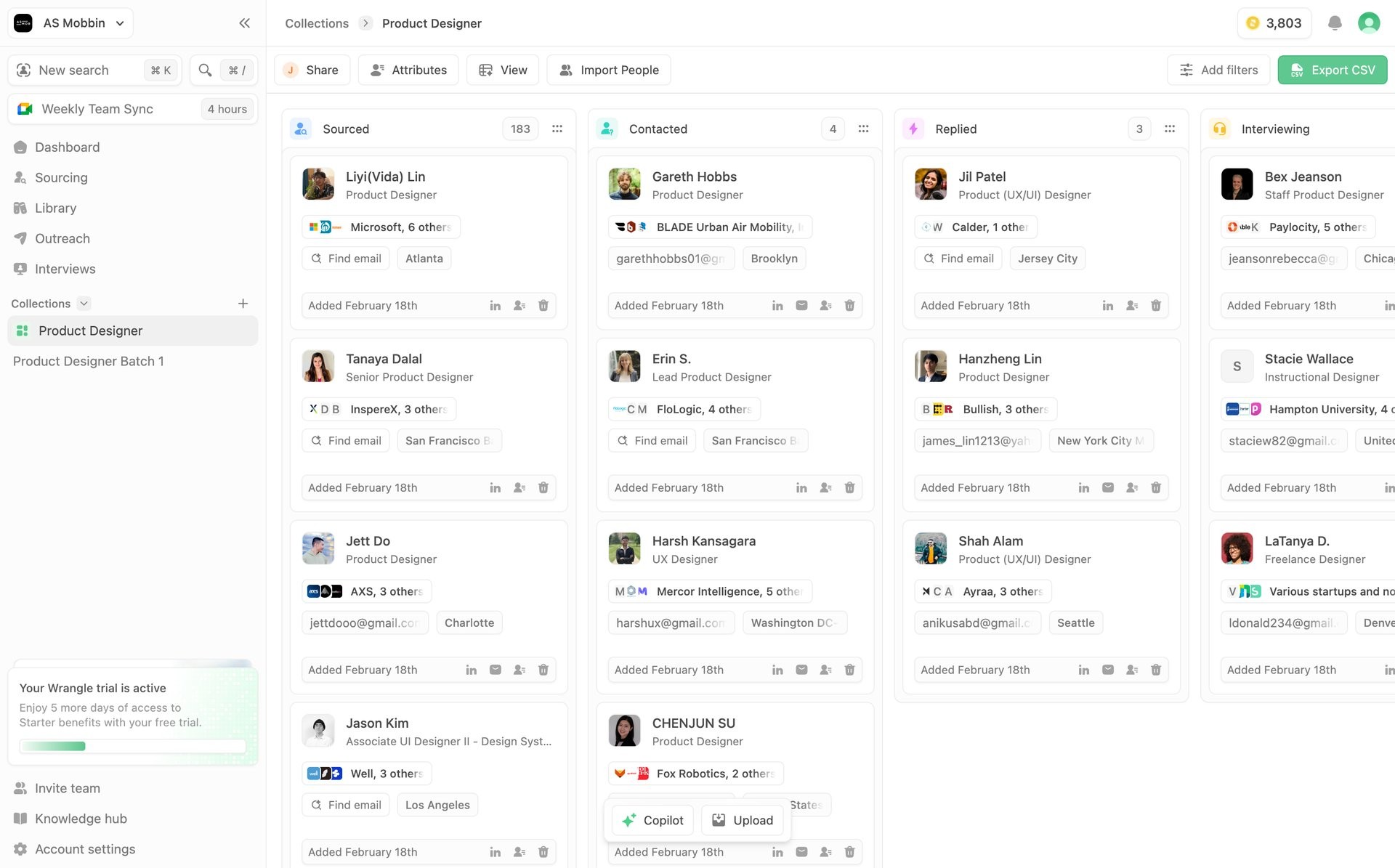Collapse the sidebar with the double-chevron icon

tap(244, 23)
